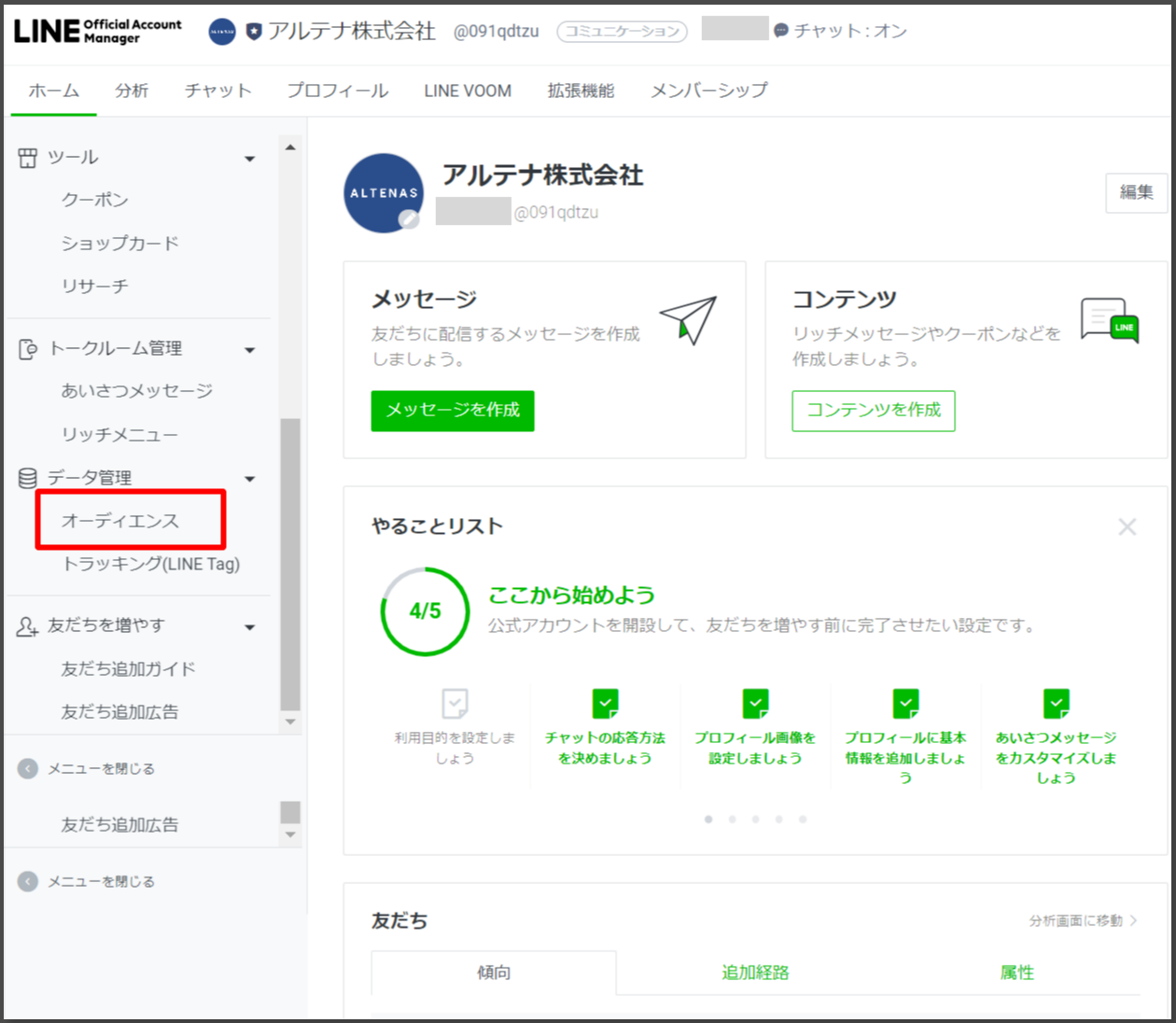Click the メッセージを作成 button
The image size is (1176, 1023).
(x=453, y=411)
